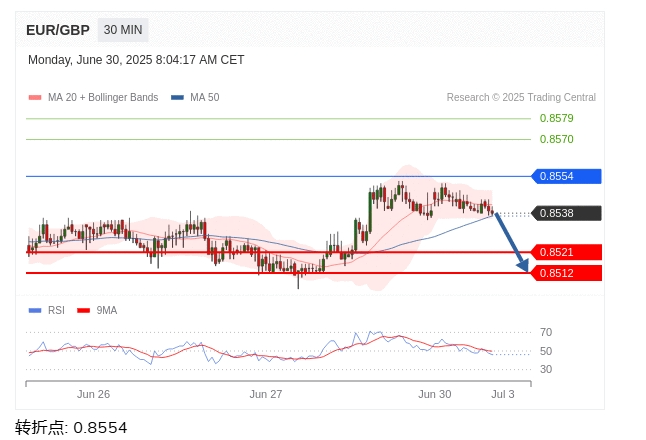Click the black 0.8538 current price tag
Screen dimensions: 646x440
pyautogui.click(x=566, y=213)
